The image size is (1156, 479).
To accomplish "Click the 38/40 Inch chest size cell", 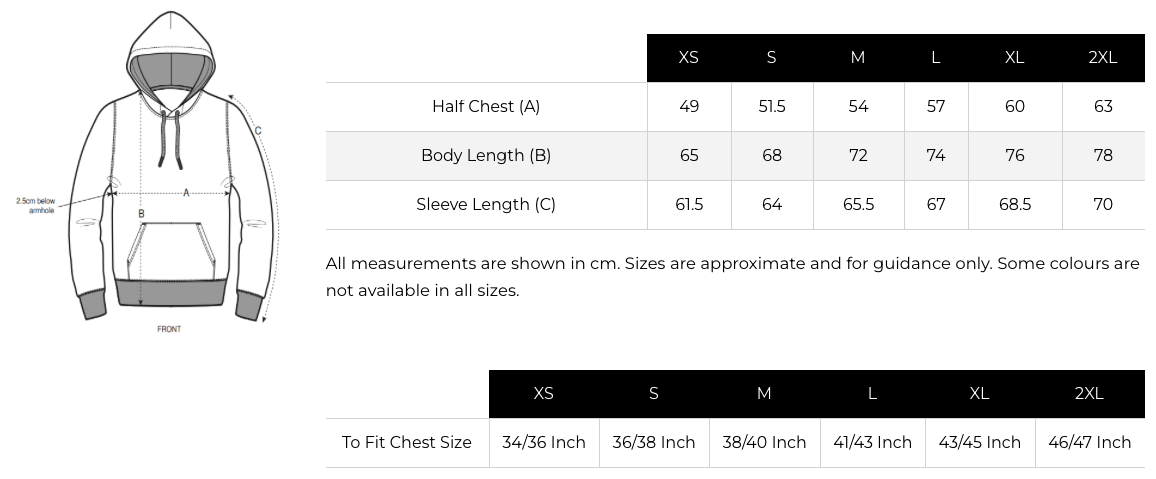I will (x=764, y=442).
